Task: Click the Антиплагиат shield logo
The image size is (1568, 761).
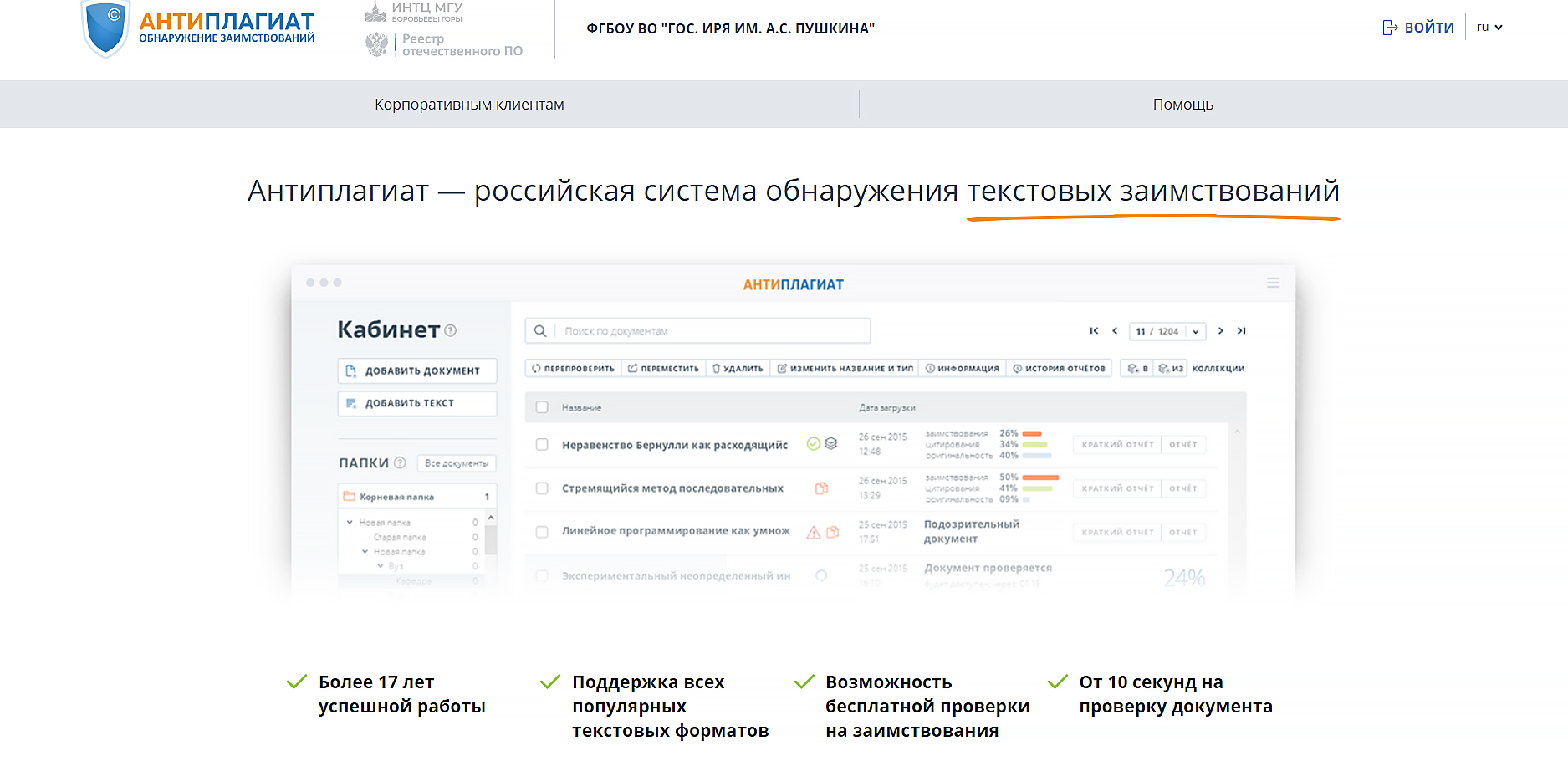Action: click(x=105, y=28)
